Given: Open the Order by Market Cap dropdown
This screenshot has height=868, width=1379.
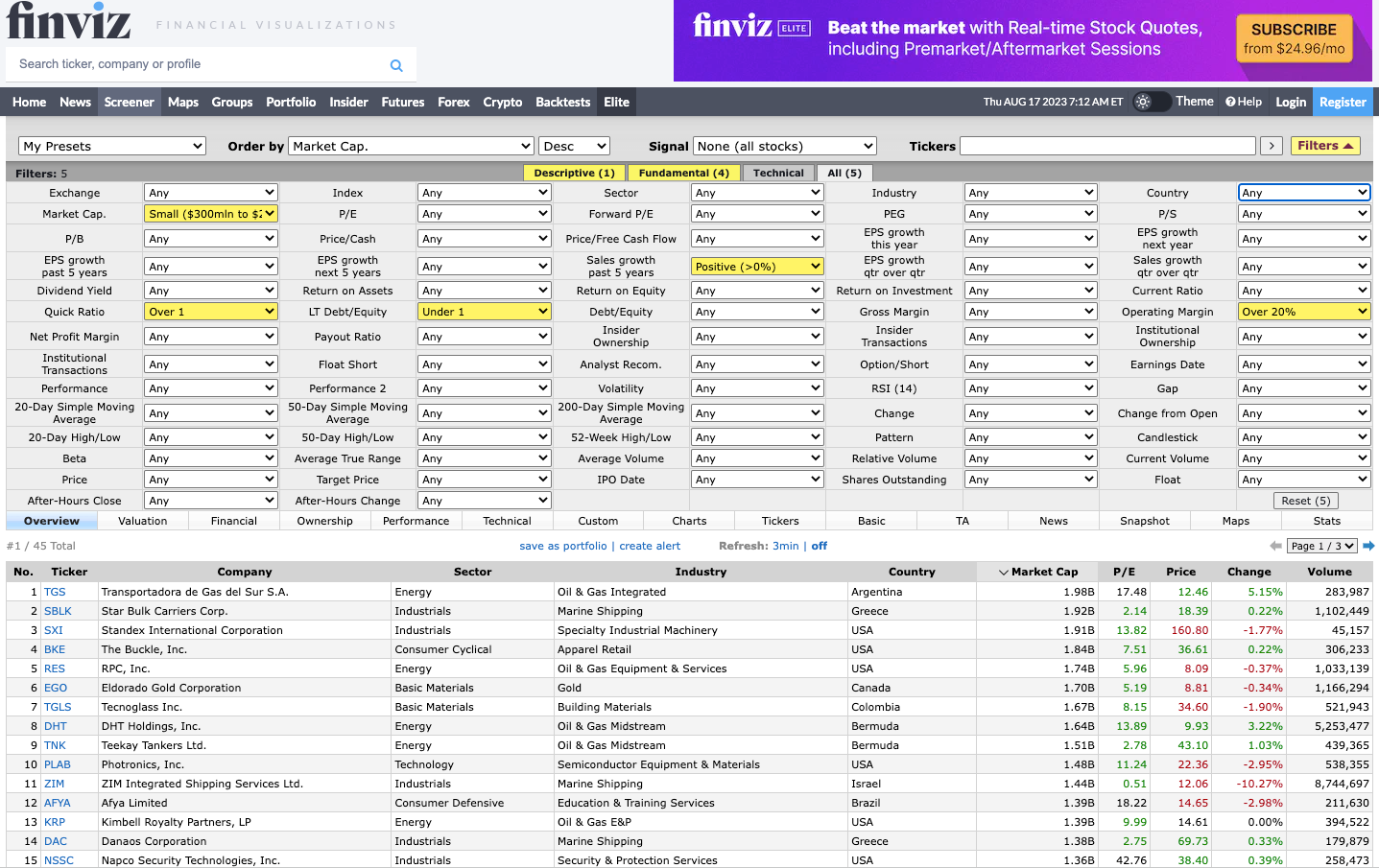Looking at the screenshot, I should point(411,146).
